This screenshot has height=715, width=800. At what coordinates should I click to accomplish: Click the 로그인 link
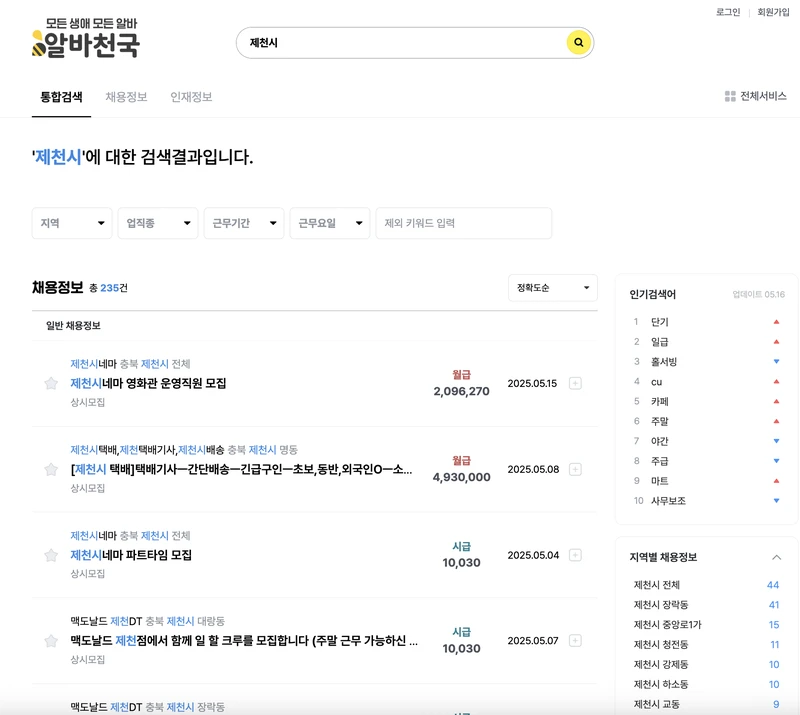tap(728, 12)
